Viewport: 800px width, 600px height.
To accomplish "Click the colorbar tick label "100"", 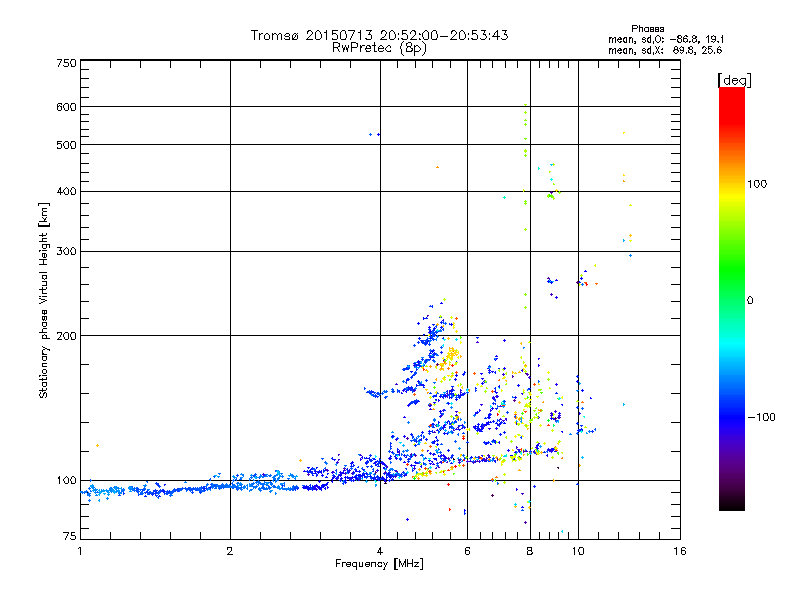I will click(757, 184).
